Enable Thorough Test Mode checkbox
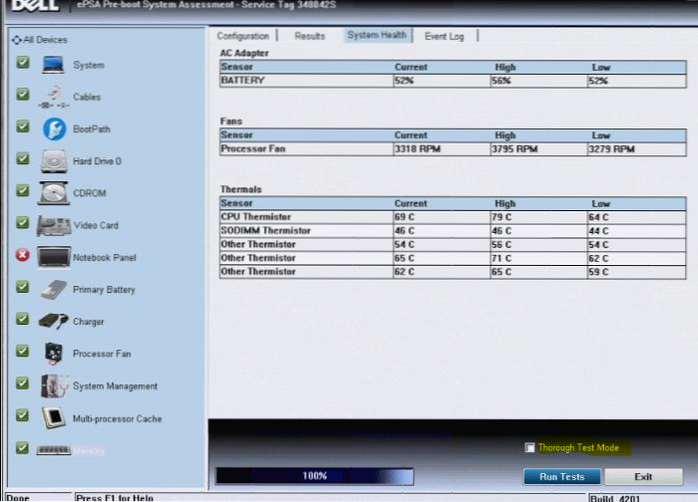Viewport: 698px width, 502px height. click(530, 448)
